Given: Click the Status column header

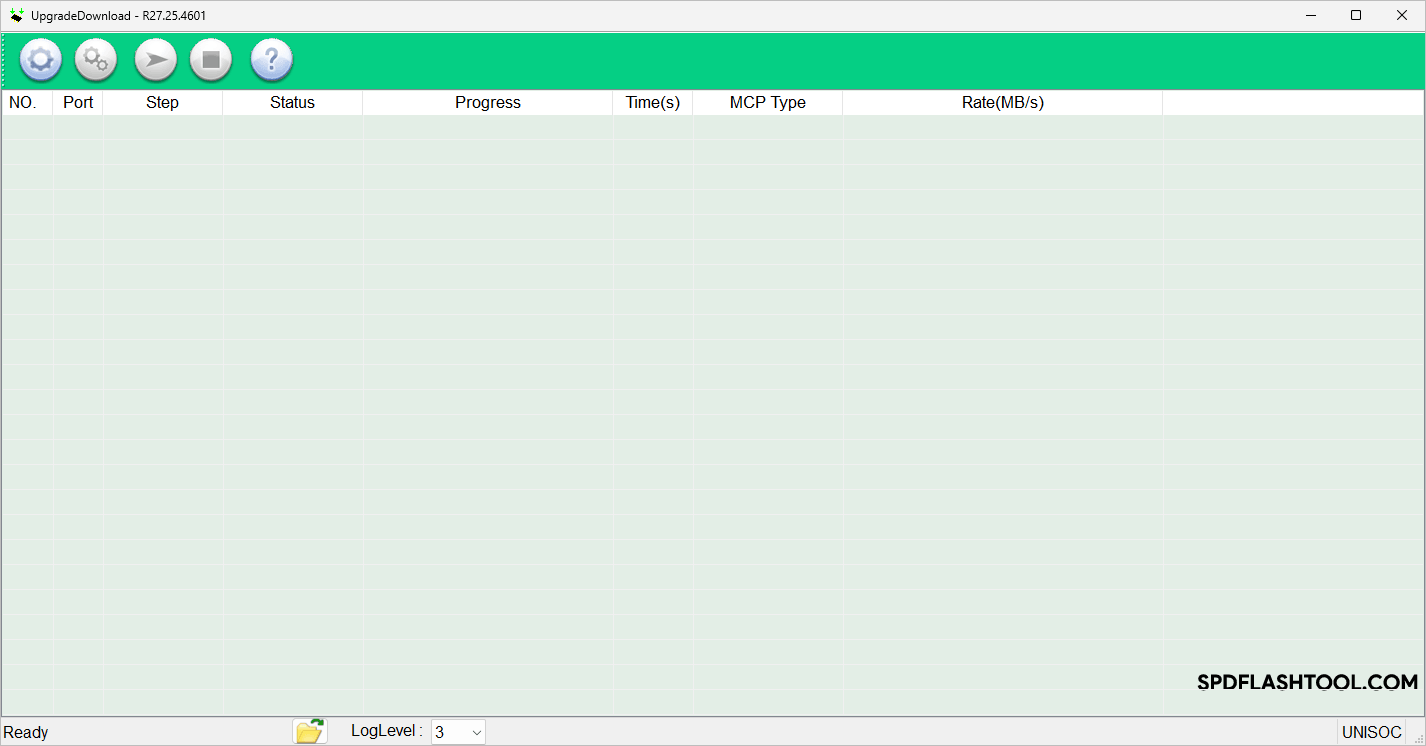Looking at the screenshot, I should click(292, 103).
